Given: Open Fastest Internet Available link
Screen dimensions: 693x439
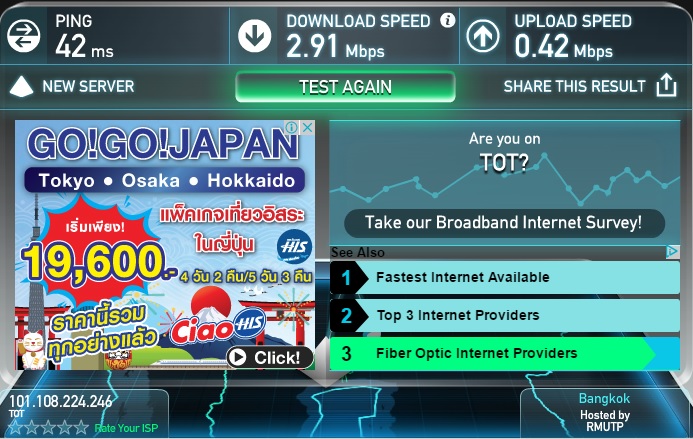Looking at the screenshot, I should pyautogui.click(x=505, y=278).
